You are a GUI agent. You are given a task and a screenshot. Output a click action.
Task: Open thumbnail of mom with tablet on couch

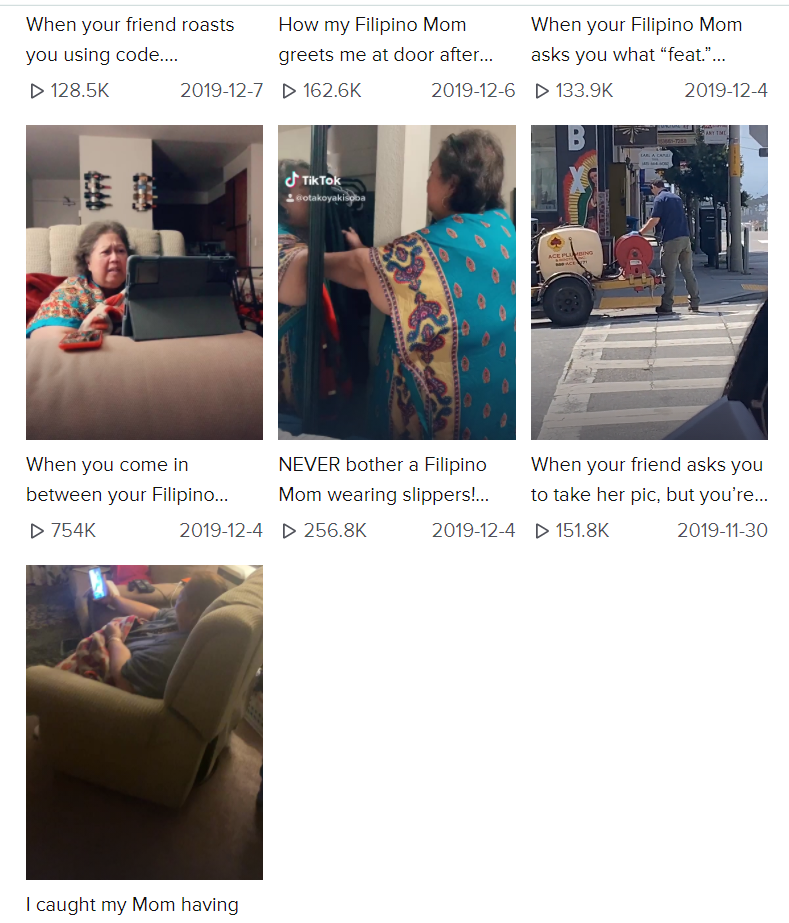[144, 282]
